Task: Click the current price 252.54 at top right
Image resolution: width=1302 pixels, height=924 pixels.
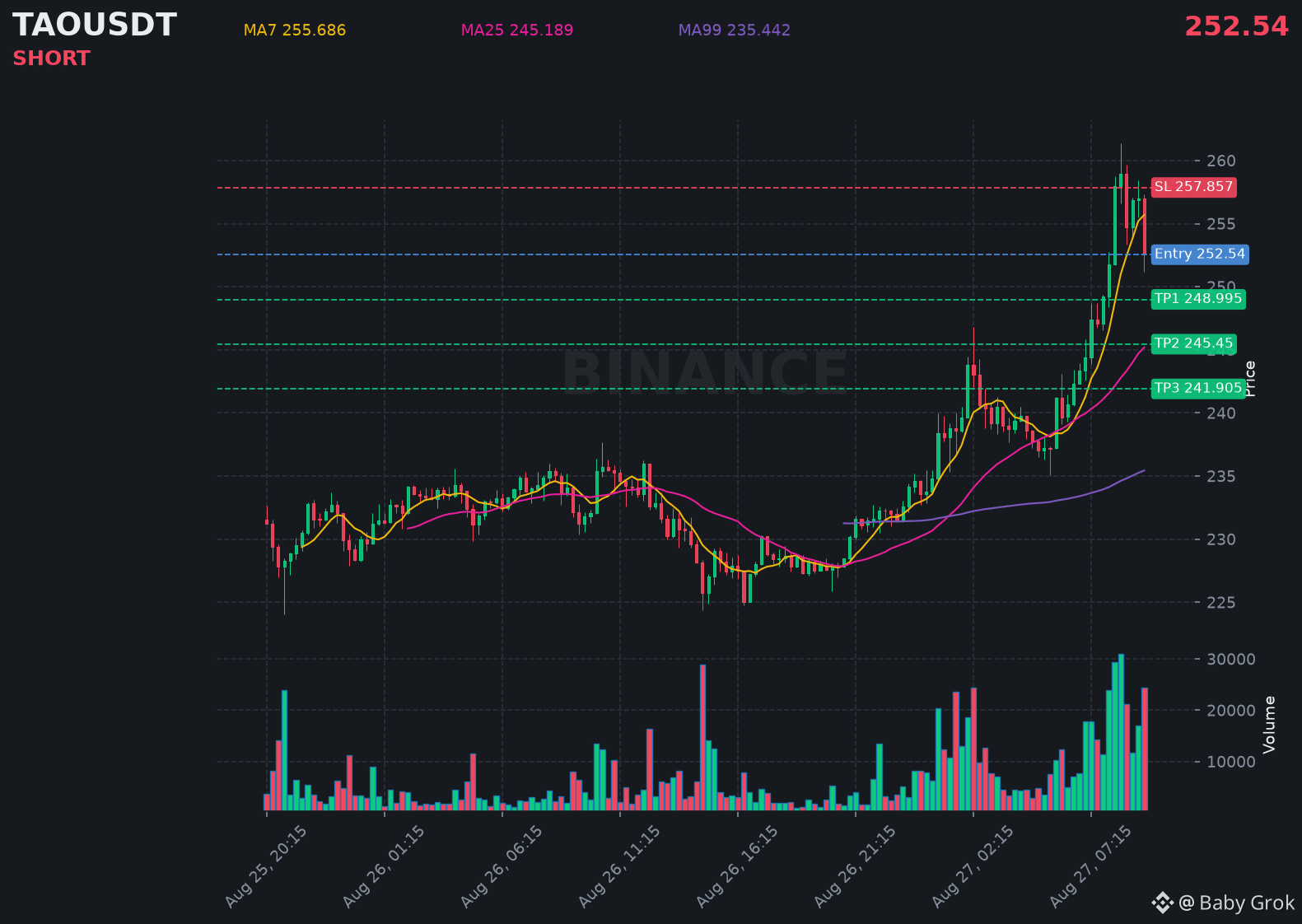Action: pos(1236,26)
